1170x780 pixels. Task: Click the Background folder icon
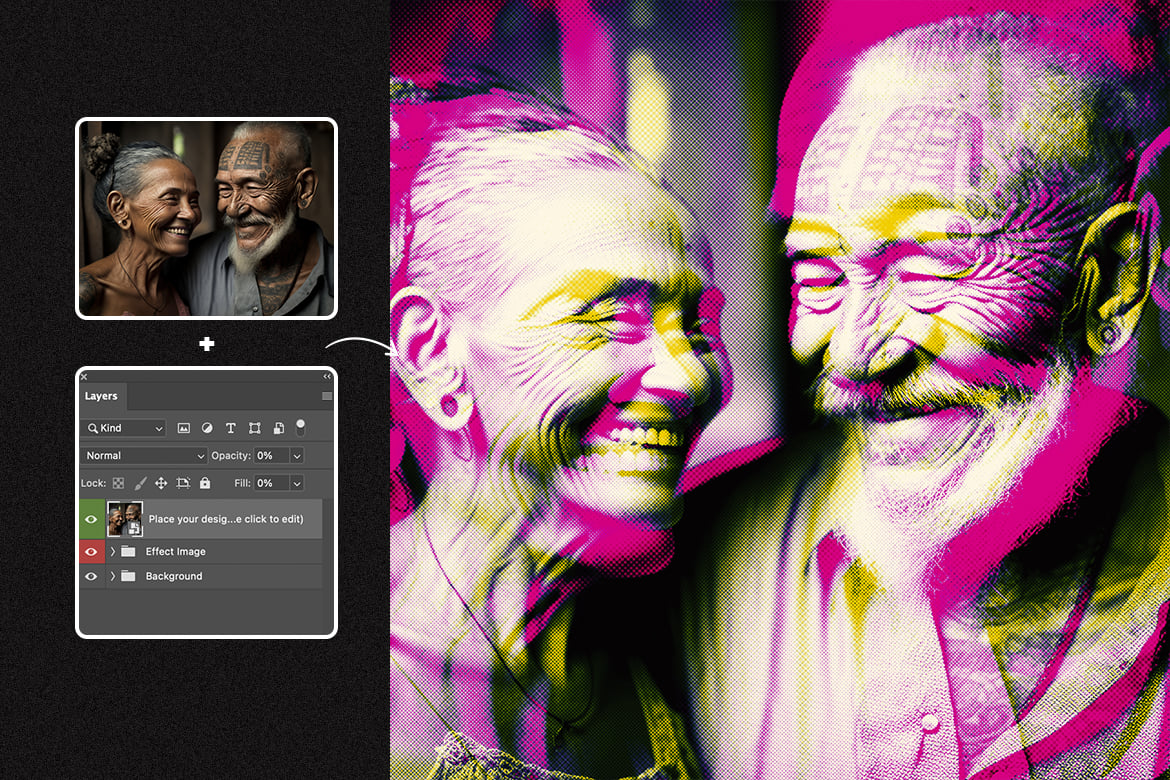(128, 576)
